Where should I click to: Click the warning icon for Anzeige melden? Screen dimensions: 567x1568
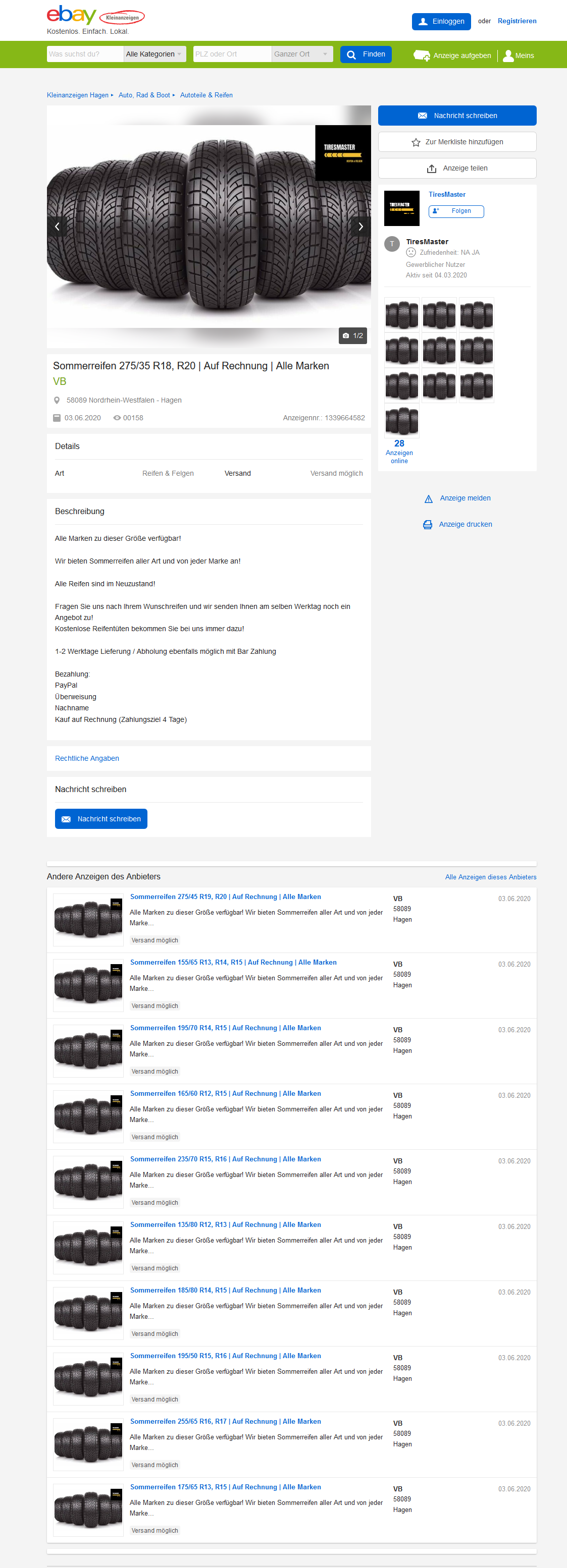429,498
